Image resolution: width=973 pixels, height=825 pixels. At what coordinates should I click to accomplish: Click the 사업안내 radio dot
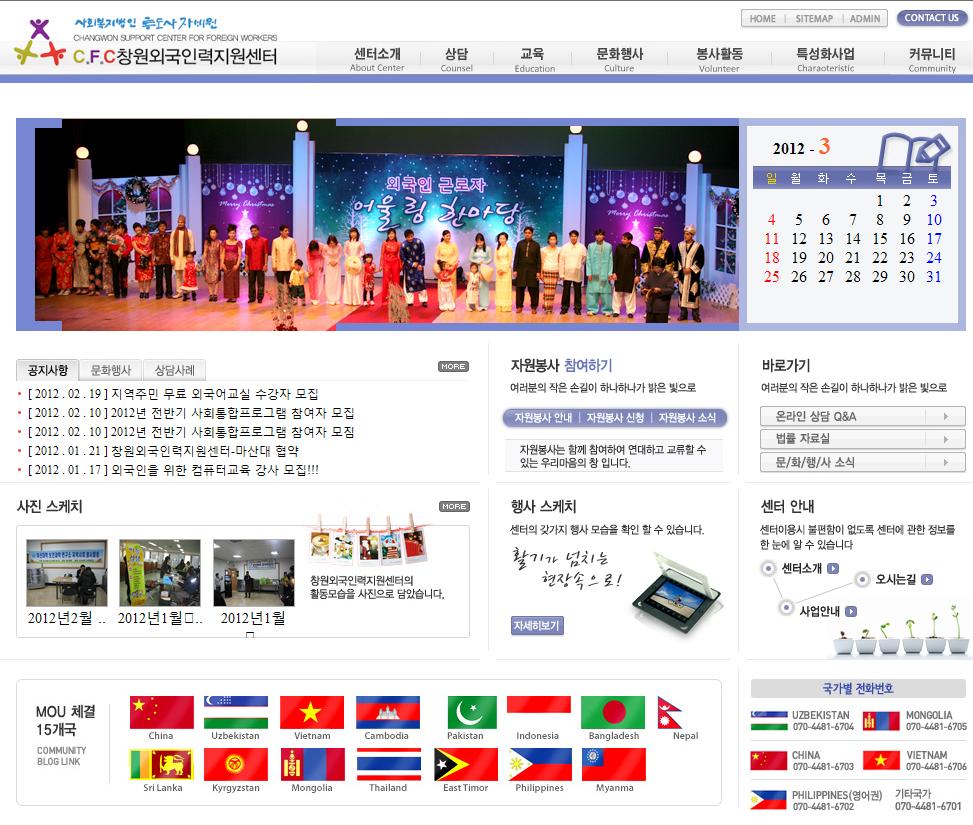[x=786, y=607]
